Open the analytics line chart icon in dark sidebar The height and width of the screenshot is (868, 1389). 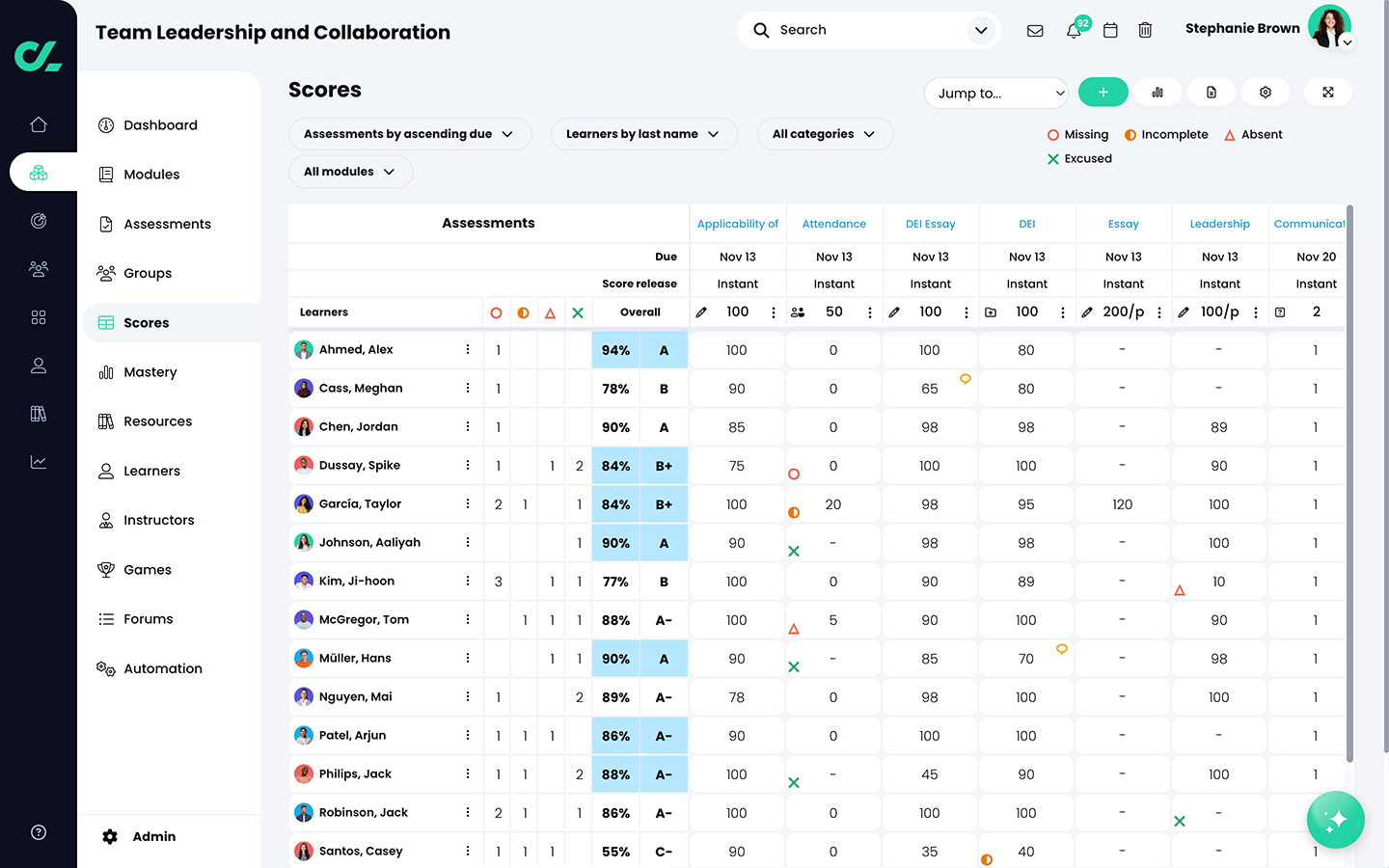(39, 462)
